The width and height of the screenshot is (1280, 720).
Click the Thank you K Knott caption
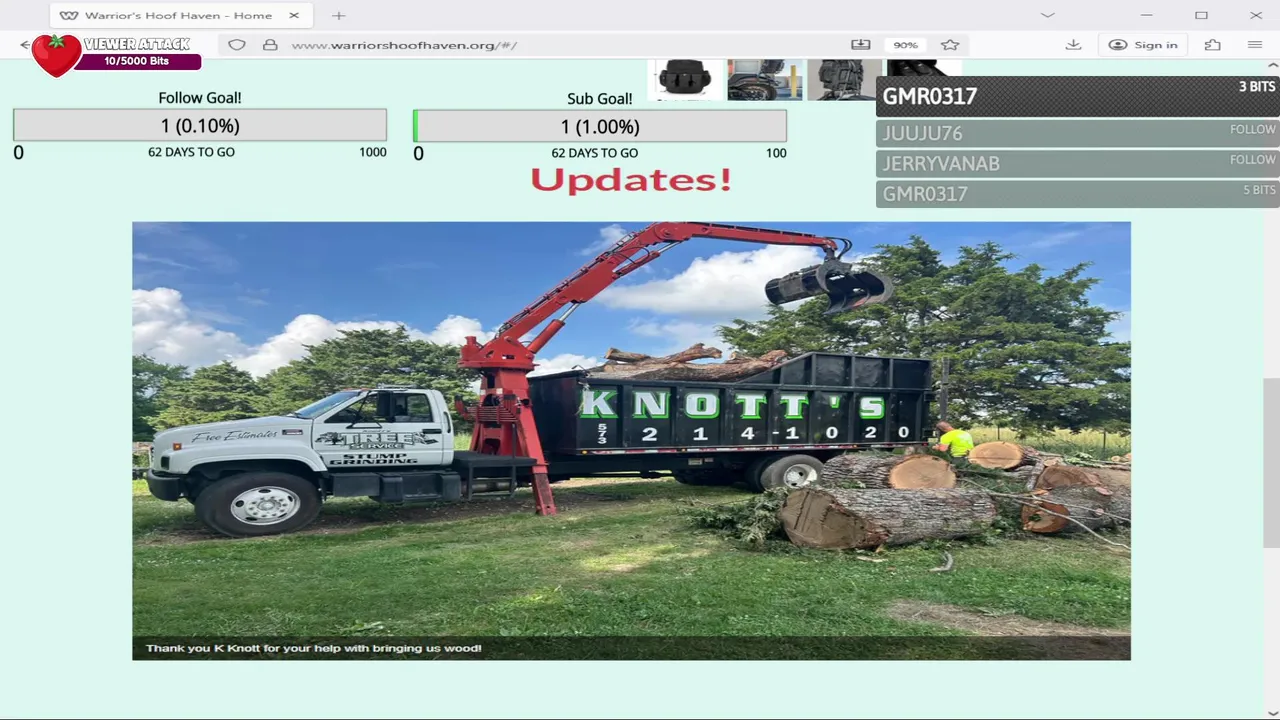pos(314,648)
